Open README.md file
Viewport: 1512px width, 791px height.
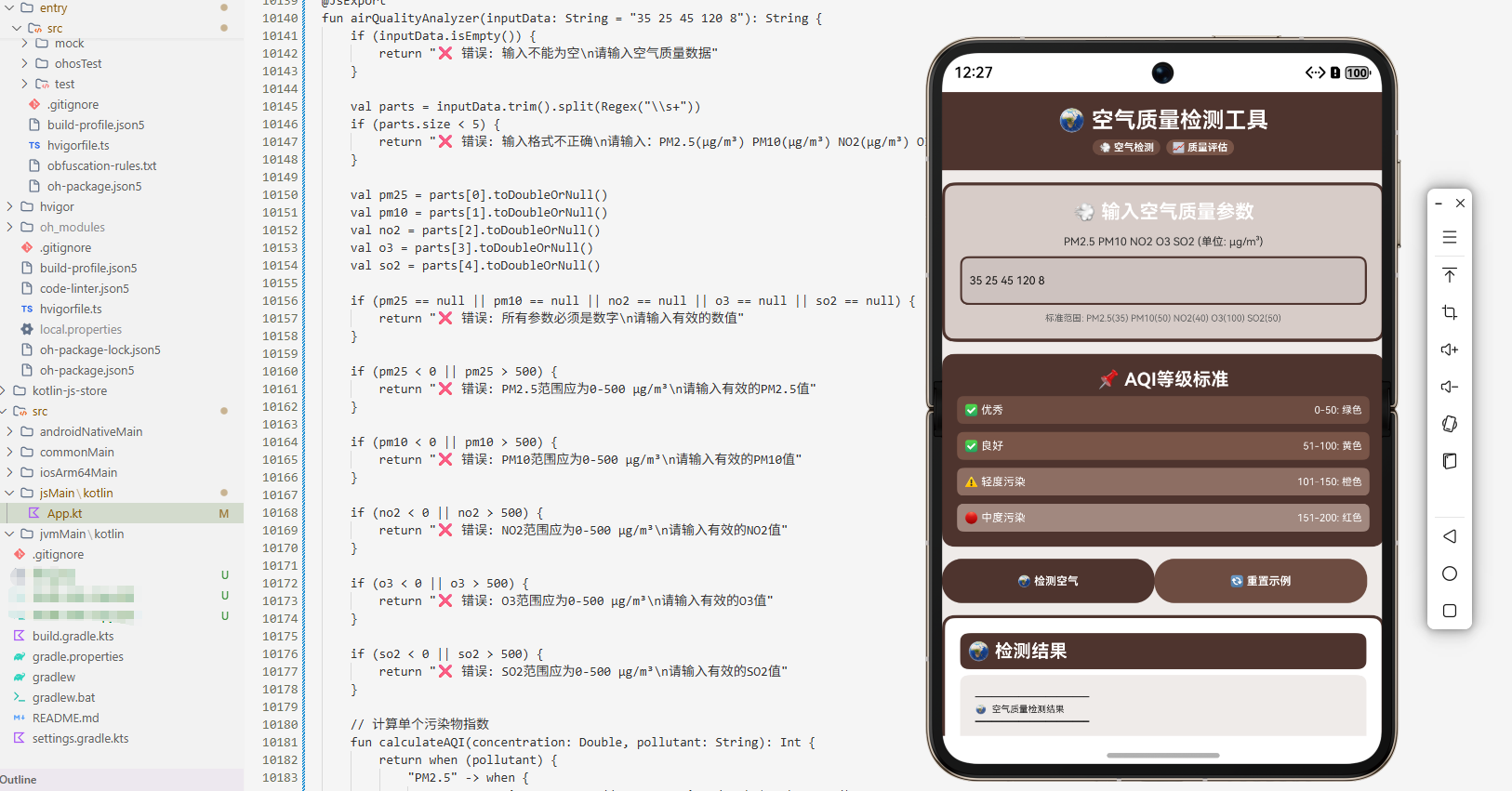65,718
